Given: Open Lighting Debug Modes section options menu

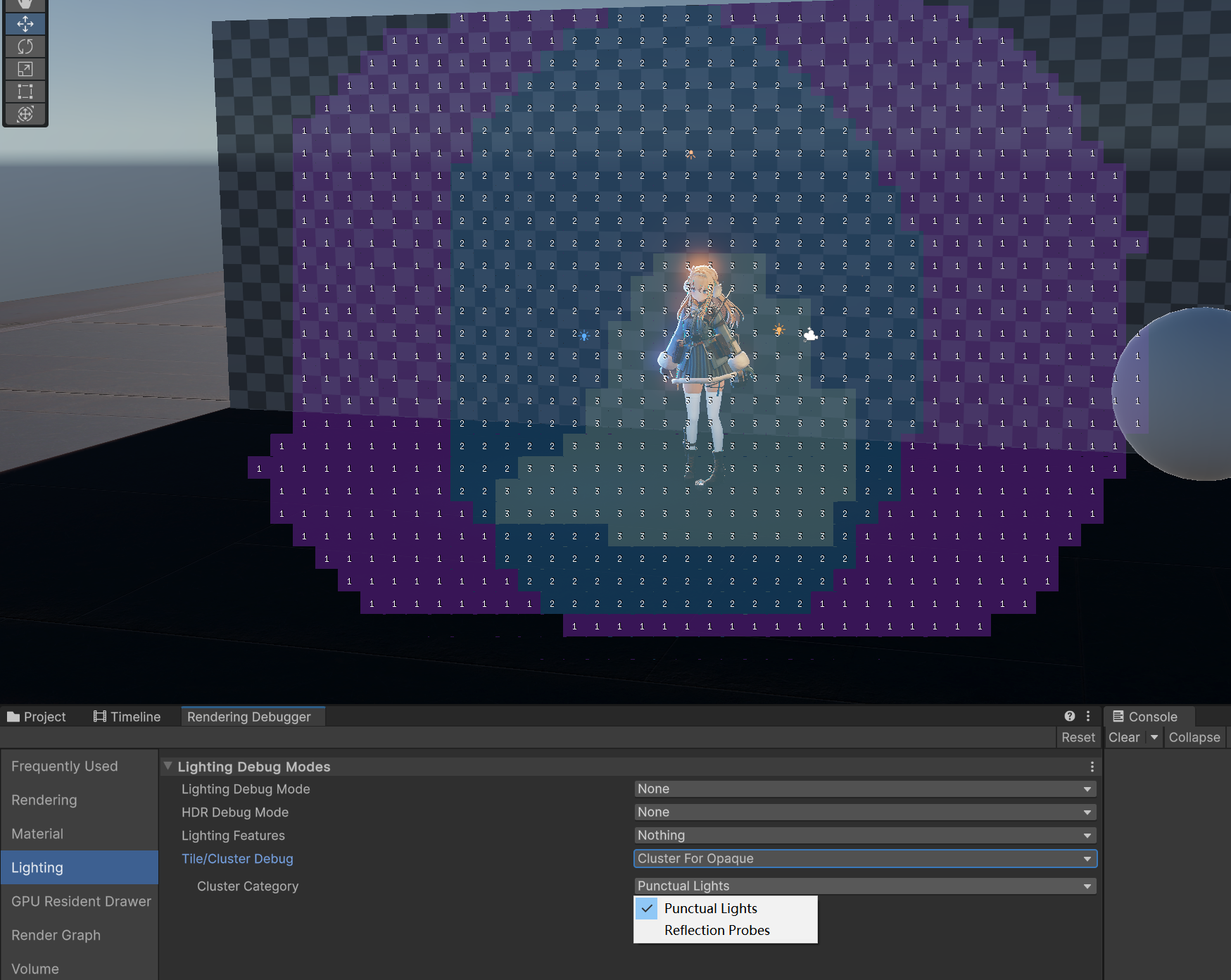Looking at the screenshot, I should tap(1092, 767).
